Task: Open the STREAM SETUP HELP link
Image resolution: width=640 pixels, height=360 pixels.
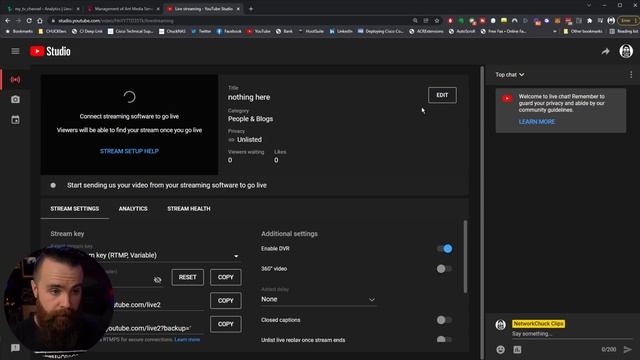Action: click(x=129, y=151)
